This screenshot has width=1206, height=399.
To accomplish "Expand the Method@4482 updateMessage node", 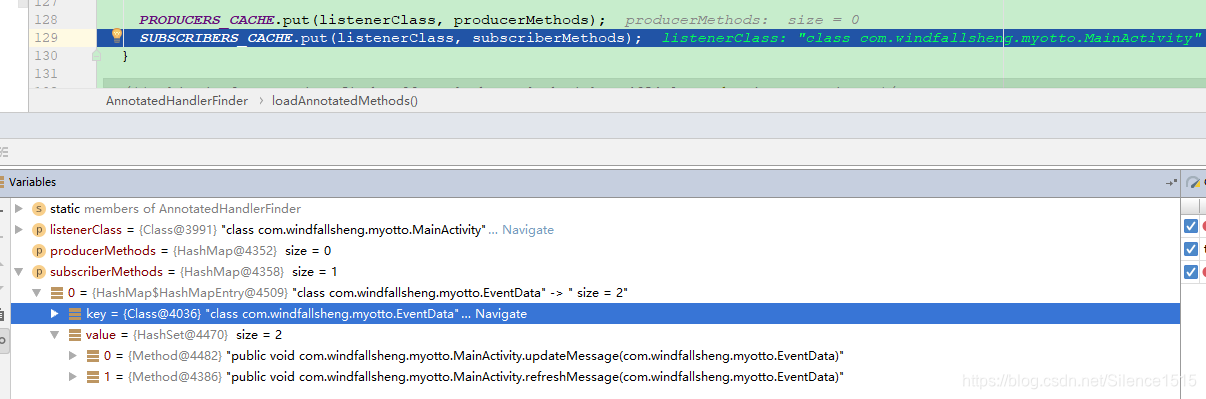I will coord(73,356).
